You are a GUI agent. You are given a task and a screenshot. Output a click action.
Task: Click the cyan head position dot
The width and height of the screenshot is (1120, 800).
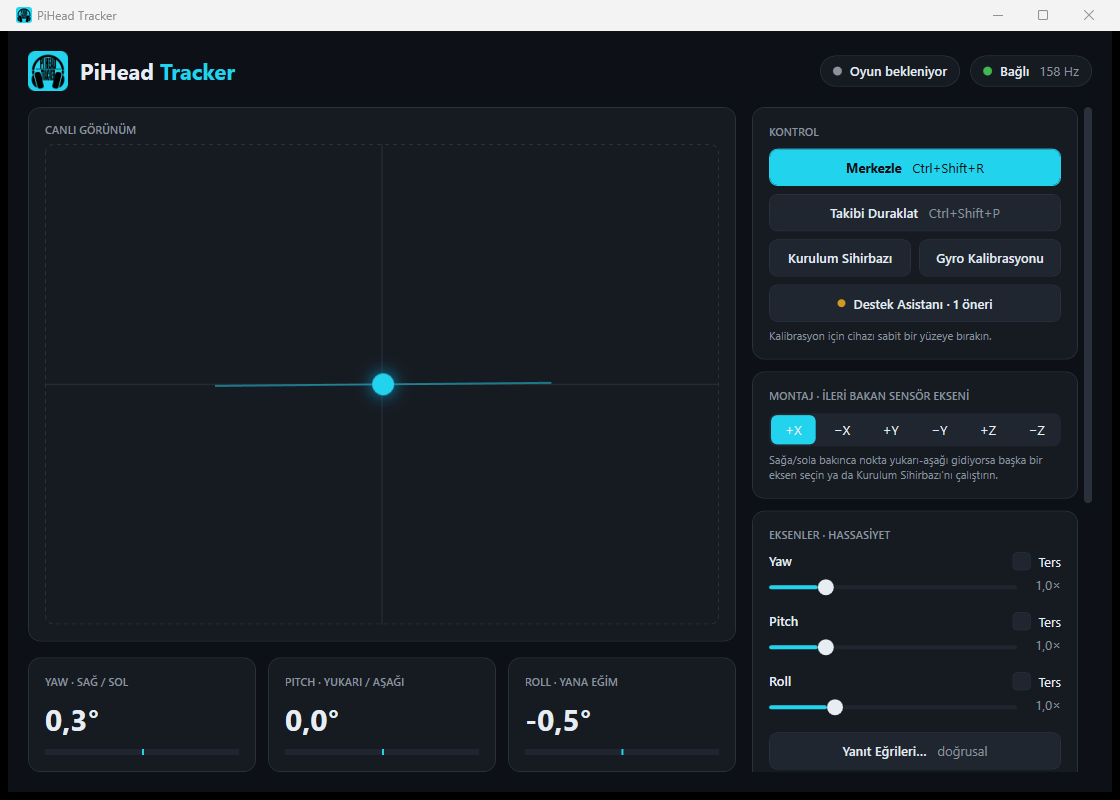383,384
